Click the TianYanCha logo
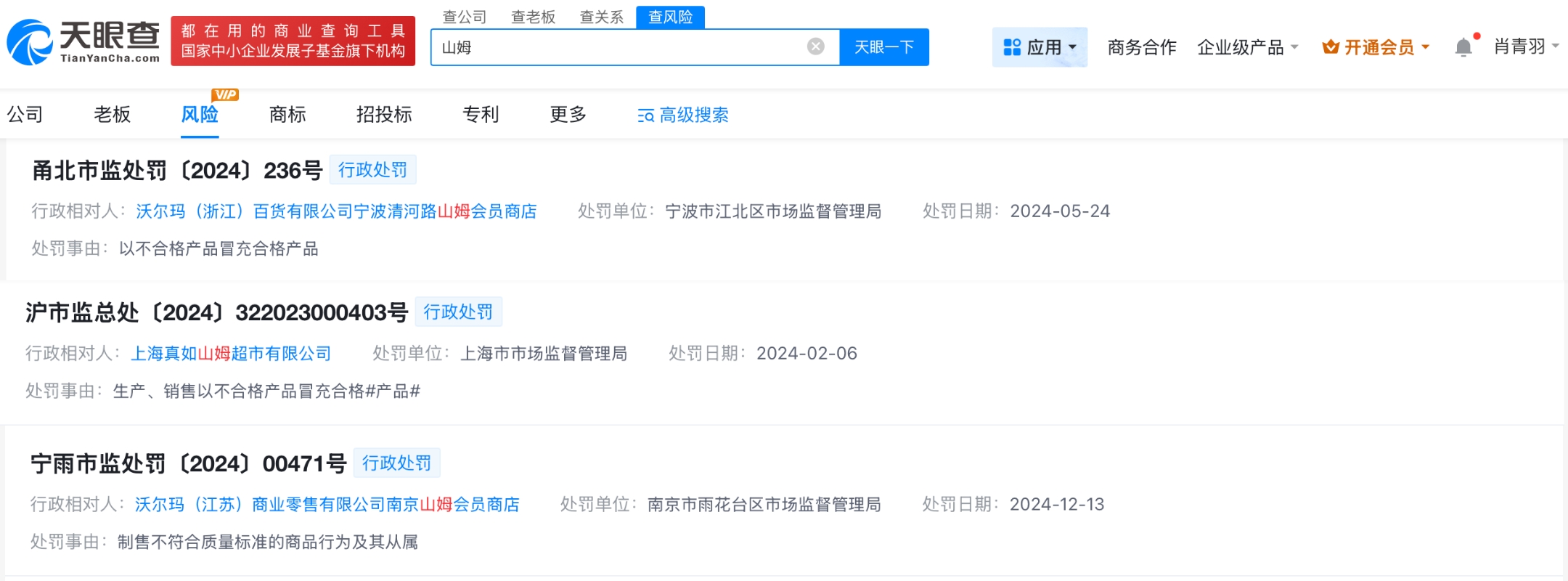The width and height of the screenshot is (1568, 581). pos(83,41)
